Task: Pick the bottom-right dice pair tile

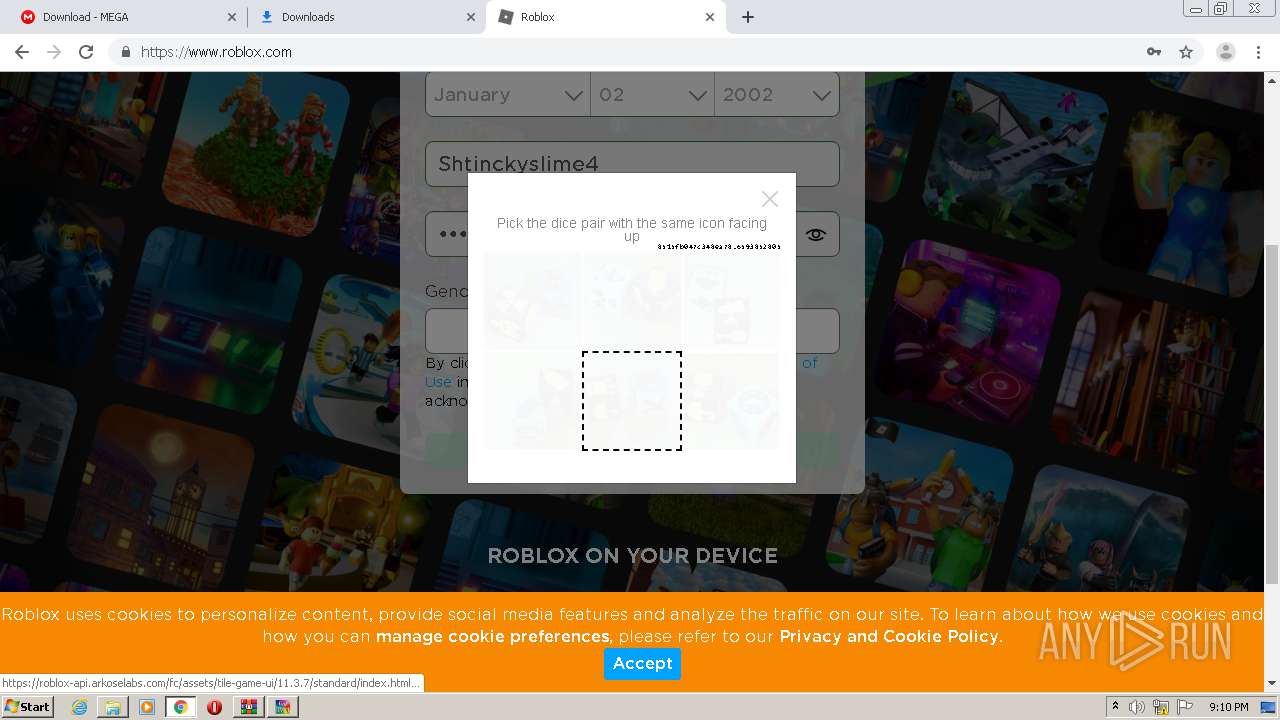Action: click(731, 400)
